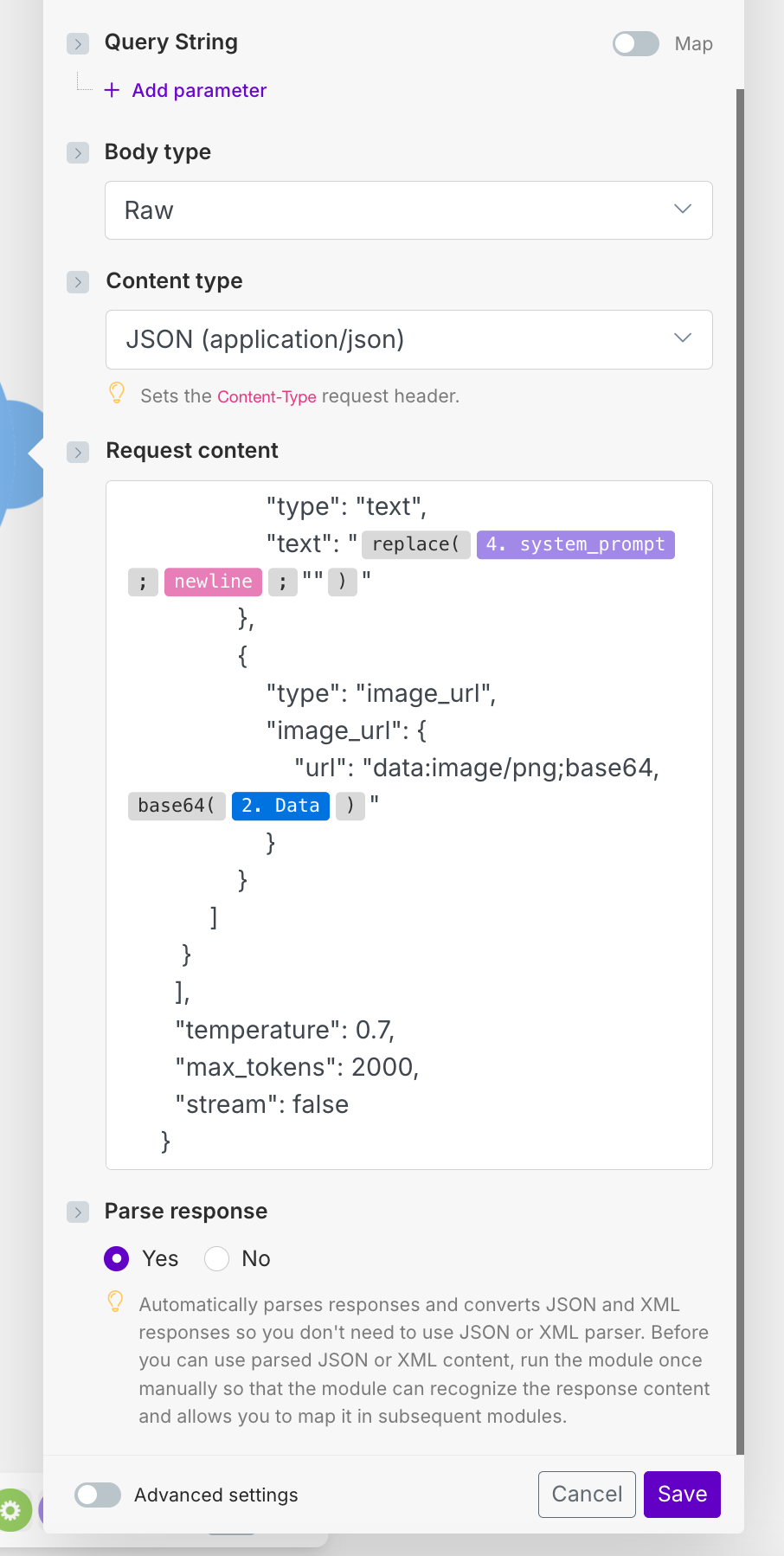Expand the Request content section chevron
This screenshot has height=1556, width=784.
click(x=78, y=452)
